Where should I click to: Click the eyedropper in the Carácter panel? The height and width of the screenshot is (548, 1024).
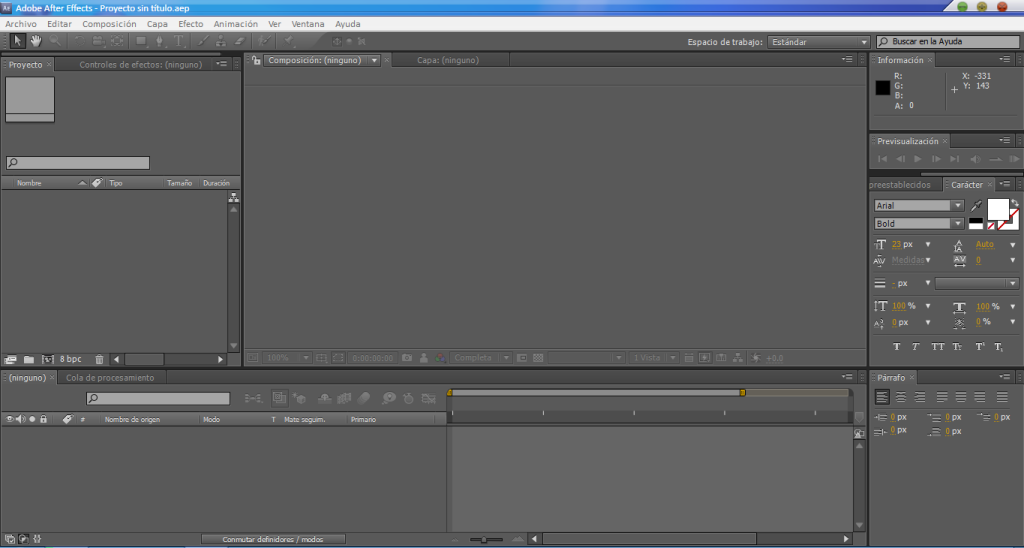(976, 206)
